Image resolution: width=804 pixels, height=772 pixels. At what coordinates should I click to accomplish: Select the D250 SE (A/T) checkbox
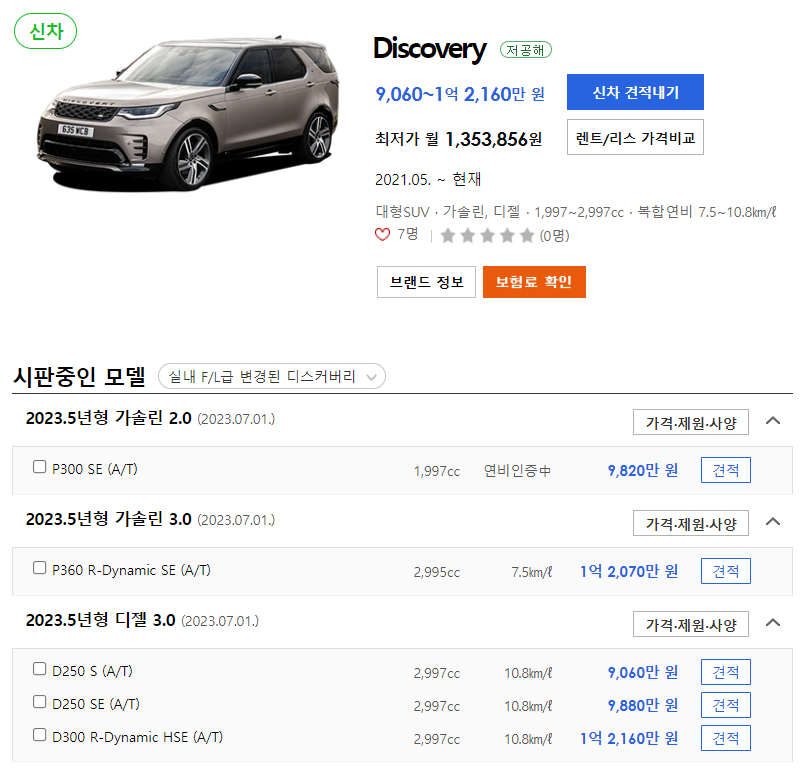tap(39, 702)
